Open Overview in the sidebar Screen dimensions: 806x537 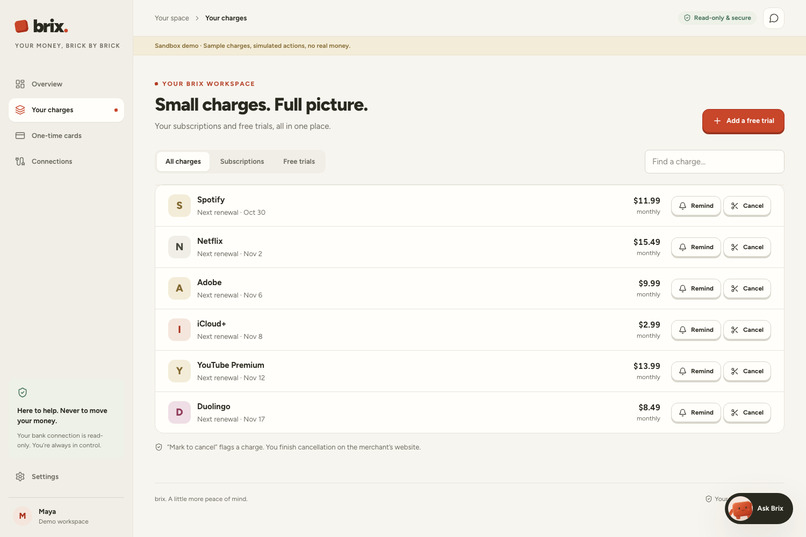pyautogui.click(x=66, y=84)
